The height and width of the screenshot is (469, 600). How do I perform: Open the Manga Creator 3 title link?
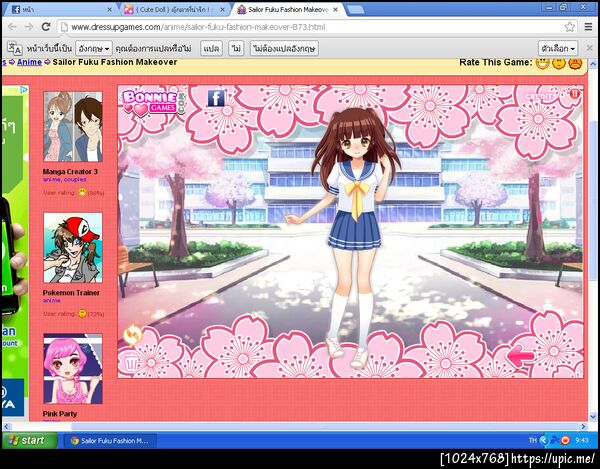70,172
